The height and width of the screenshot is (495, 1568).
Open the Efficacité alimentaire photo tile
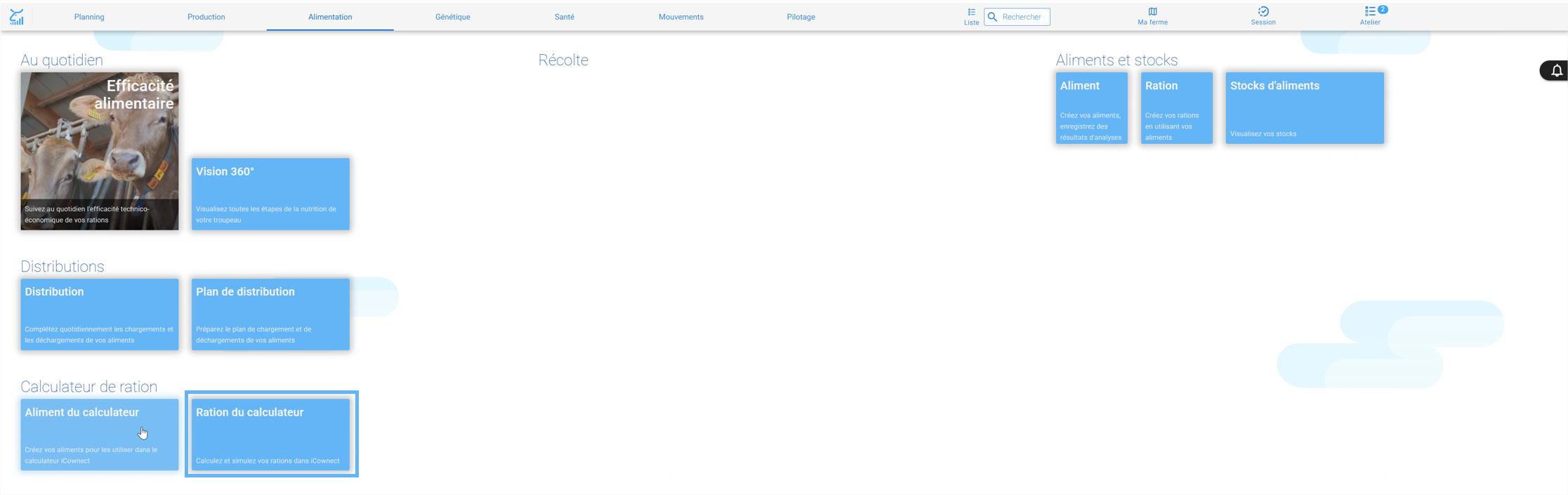100,151
